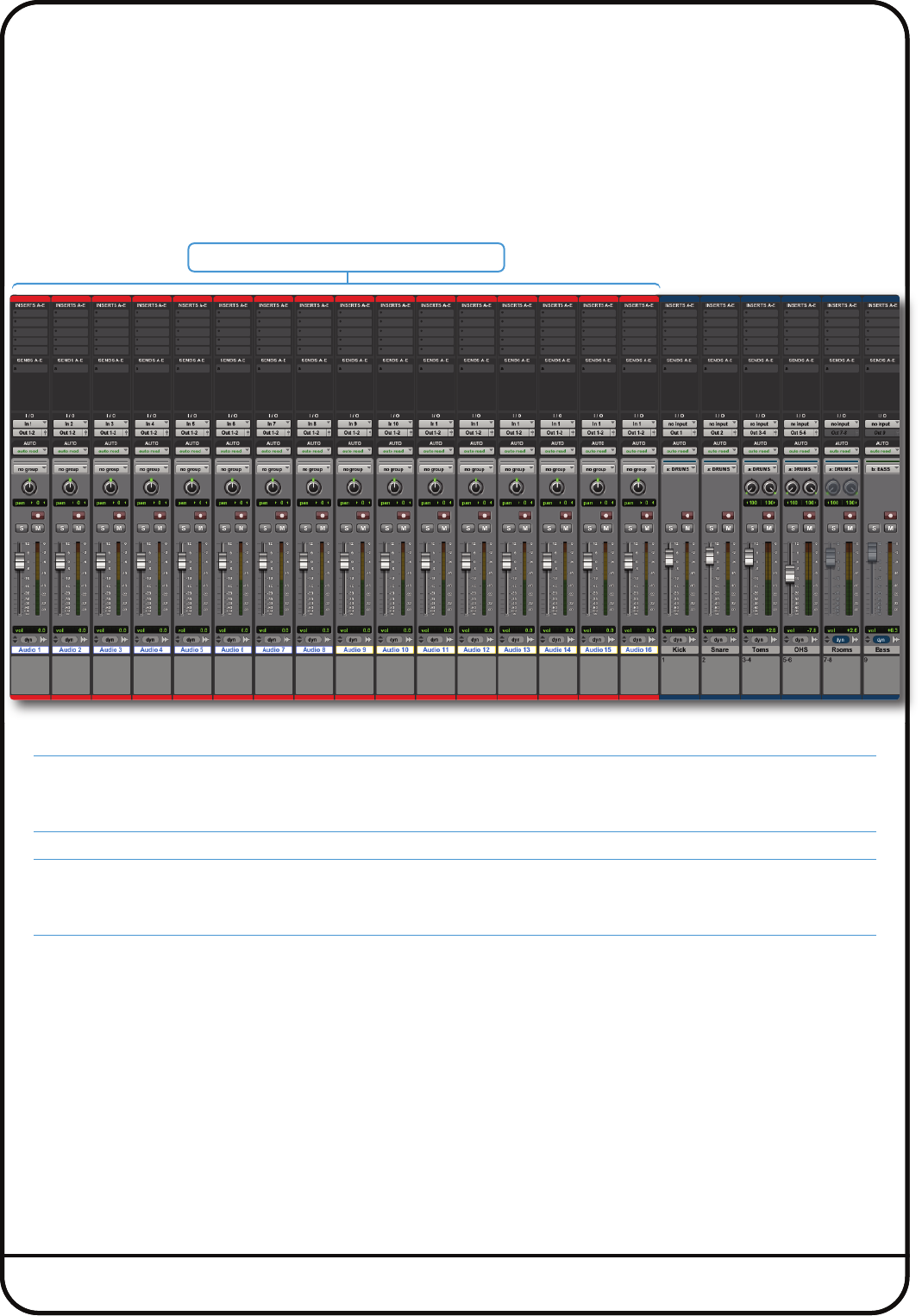The image size is (922, 1316).
Task: Click the blue dyn button on Rooms
Action: click(x=840, y=640)
